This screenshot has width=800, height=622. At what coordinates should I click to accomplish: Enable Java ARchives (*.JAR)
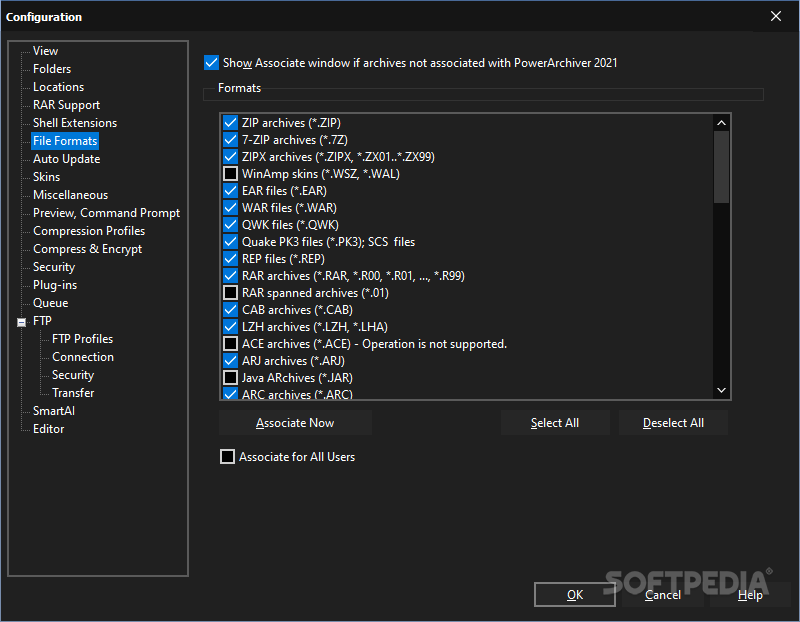click(231, 378)
